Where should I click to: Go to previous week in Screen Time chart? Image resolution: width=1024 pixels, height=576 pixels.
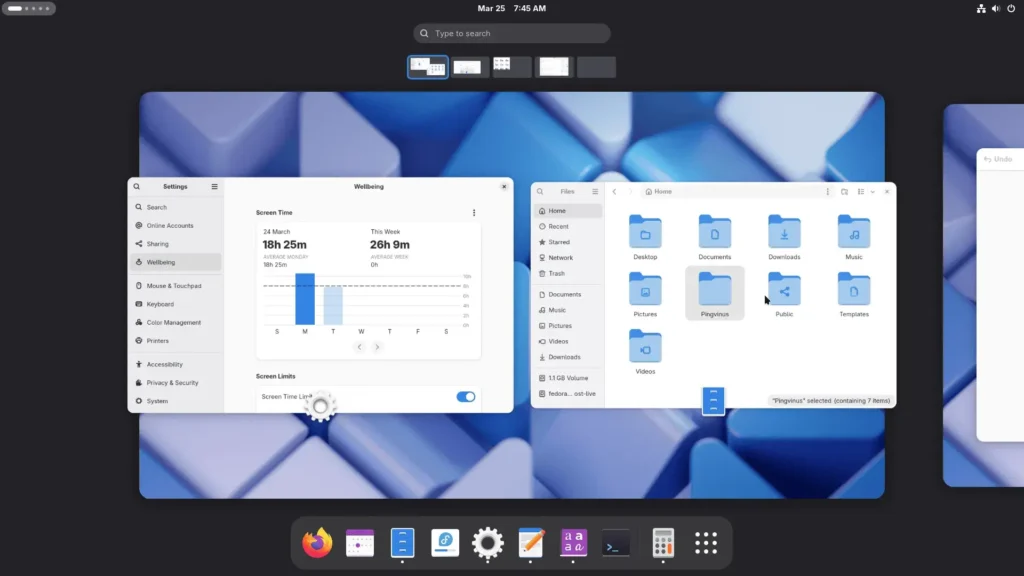(x=360, y=347)
